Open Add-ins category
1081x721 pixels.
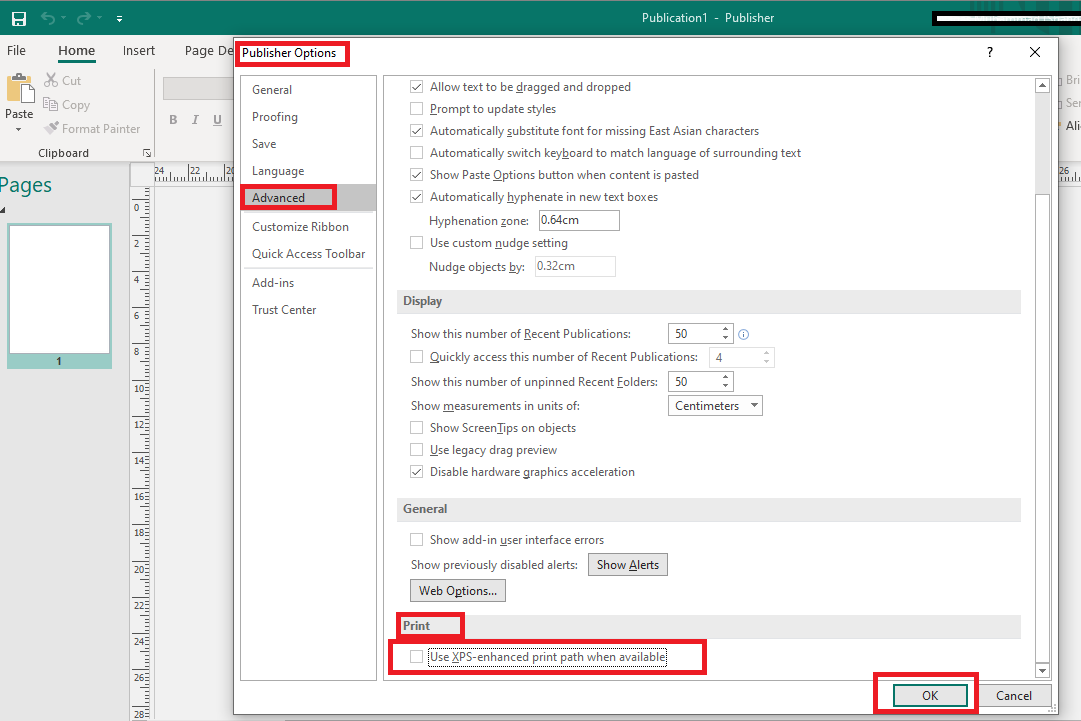[x=308, y=283]
